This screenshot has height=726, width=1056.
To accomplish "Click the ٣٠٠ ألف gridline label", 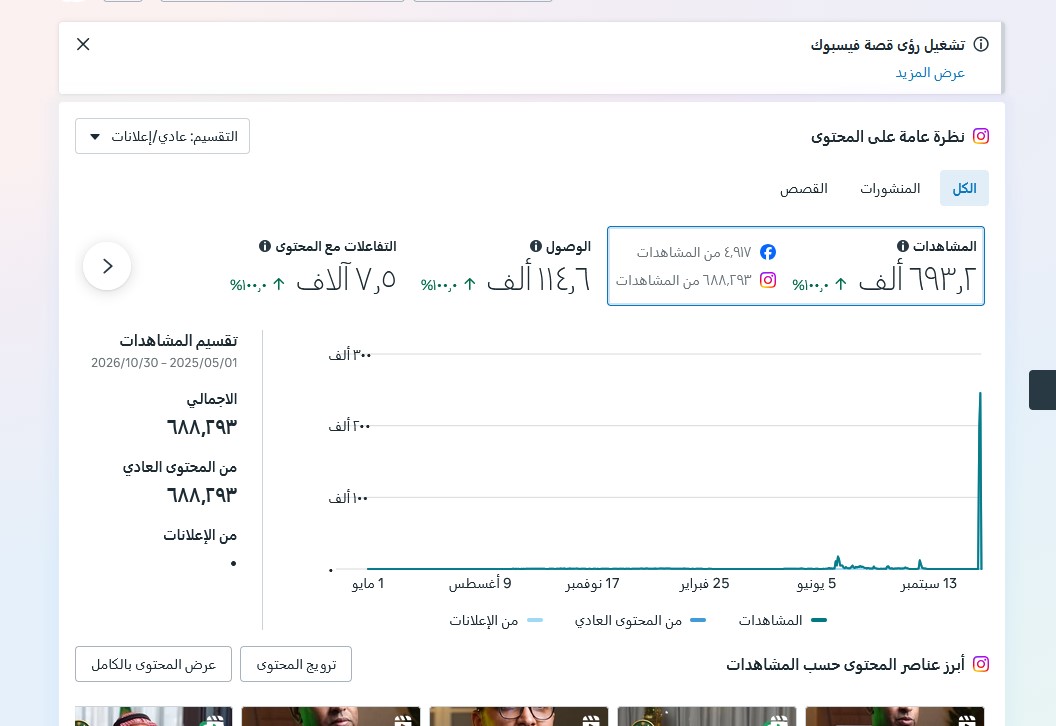I will click(x=350, y=354).
